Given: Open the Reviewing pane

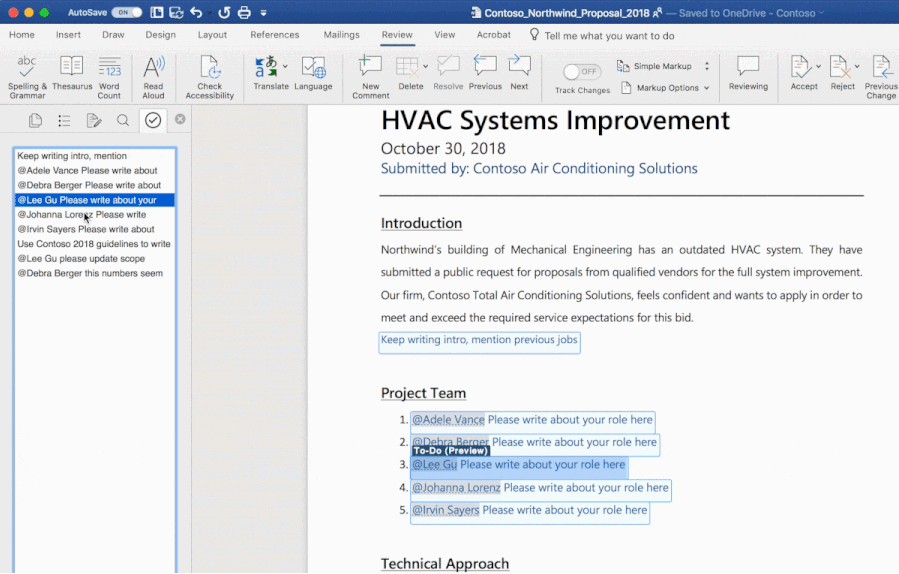Looking at the screenshot, I should coord(748,73).
